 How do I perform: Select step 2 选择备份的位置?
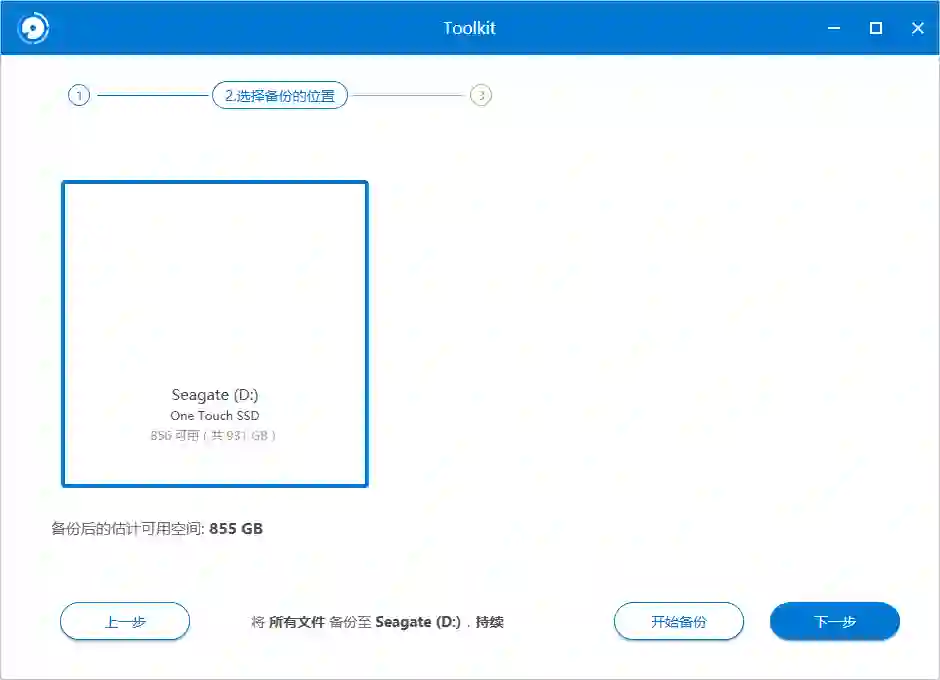(x=280, y=95)
